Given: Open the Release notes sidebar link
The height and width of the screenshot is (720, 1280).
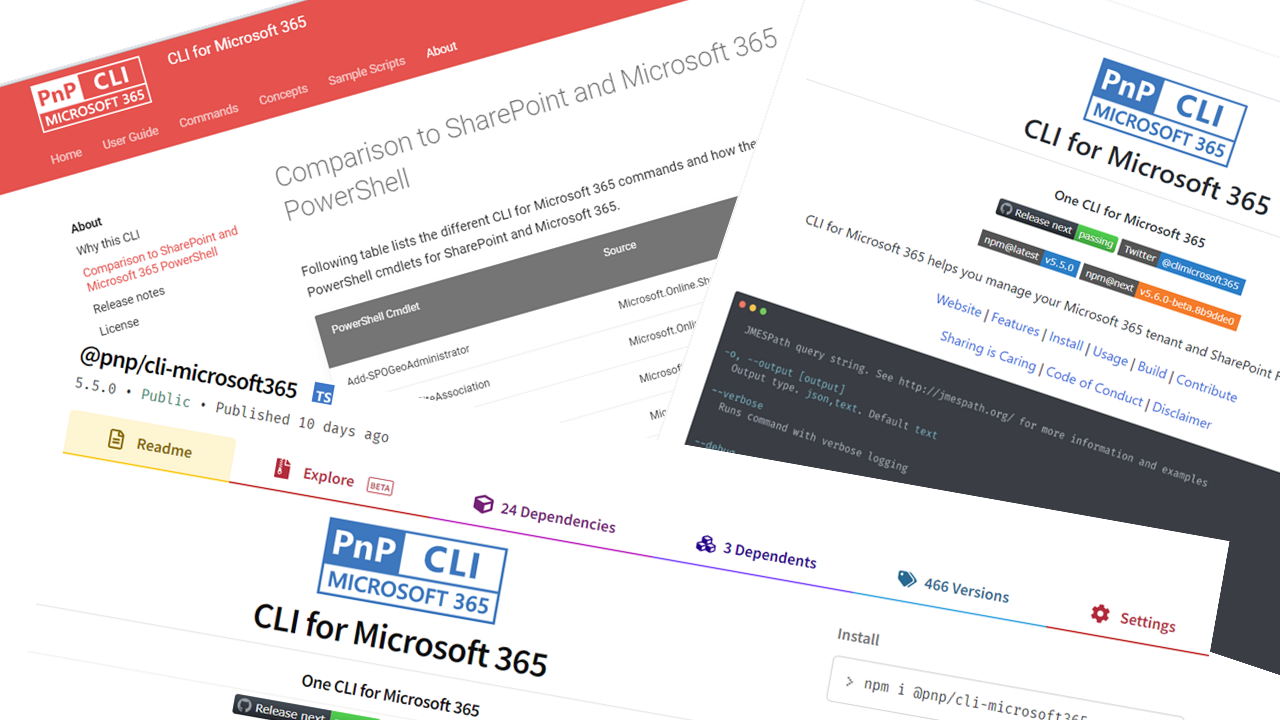Looking at the screenshot, I should point(129,299).
